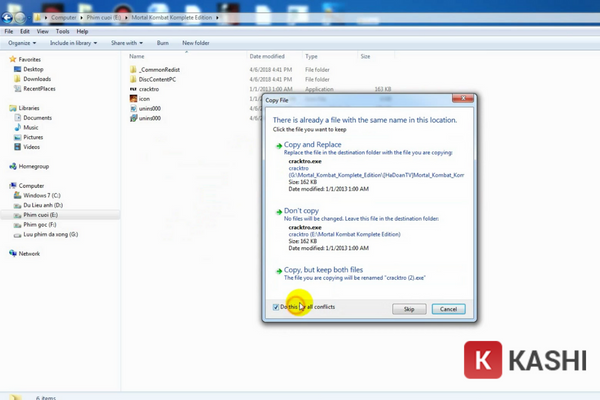600x400 pixels.
Task: Expand the arrow after Mortal Kombat Komplete Edition
Action: point(217,18)
